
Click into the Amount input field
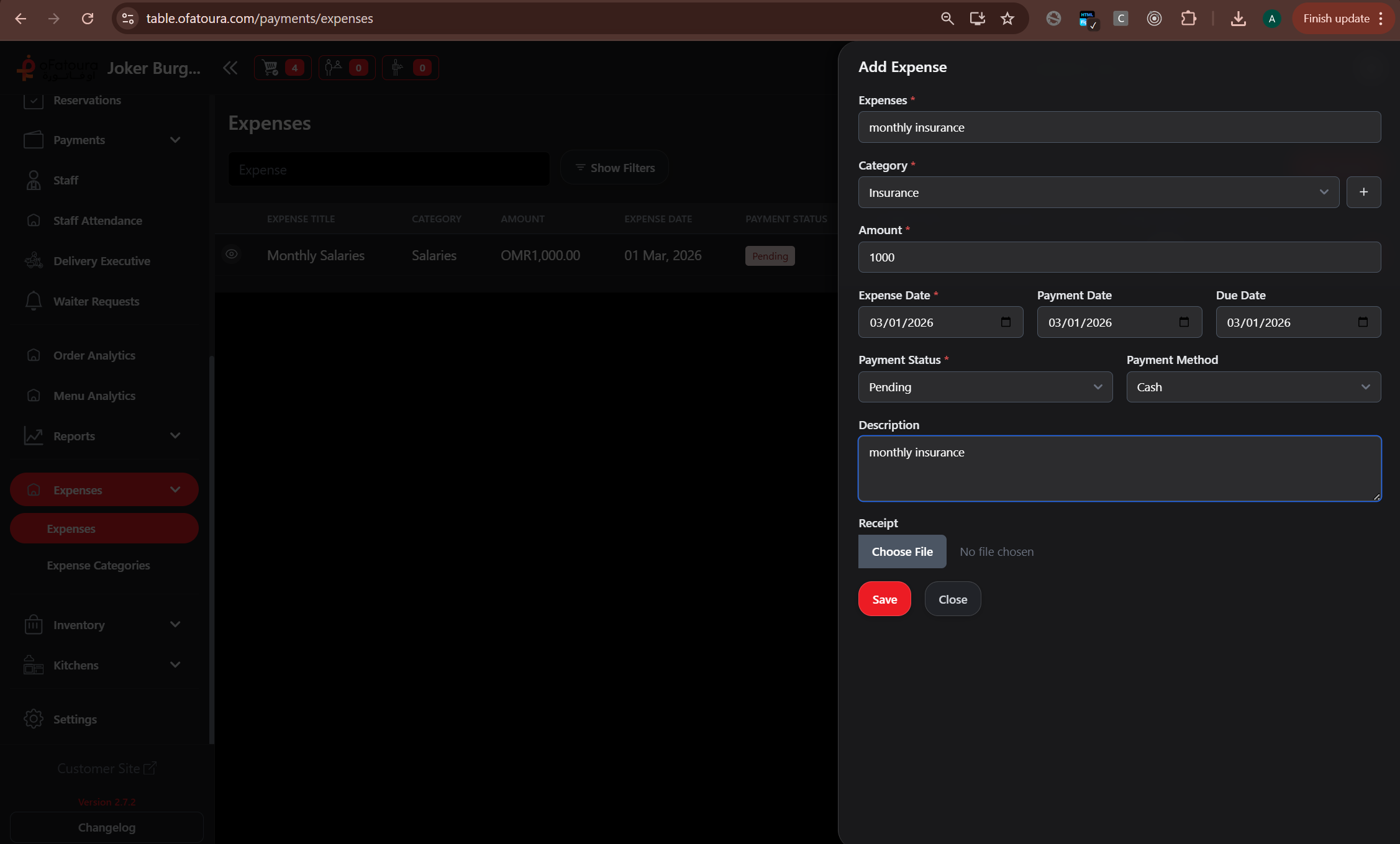pos(1119,257)
